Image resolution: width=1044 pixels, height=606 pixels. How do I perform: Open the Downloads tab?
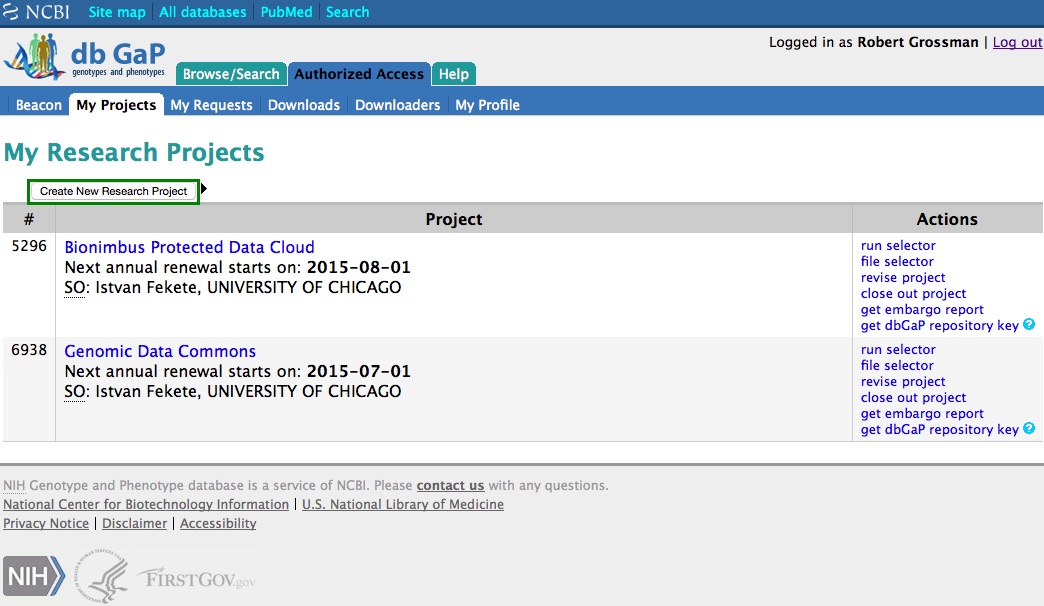pyautogui.click(x=304, y=105)
